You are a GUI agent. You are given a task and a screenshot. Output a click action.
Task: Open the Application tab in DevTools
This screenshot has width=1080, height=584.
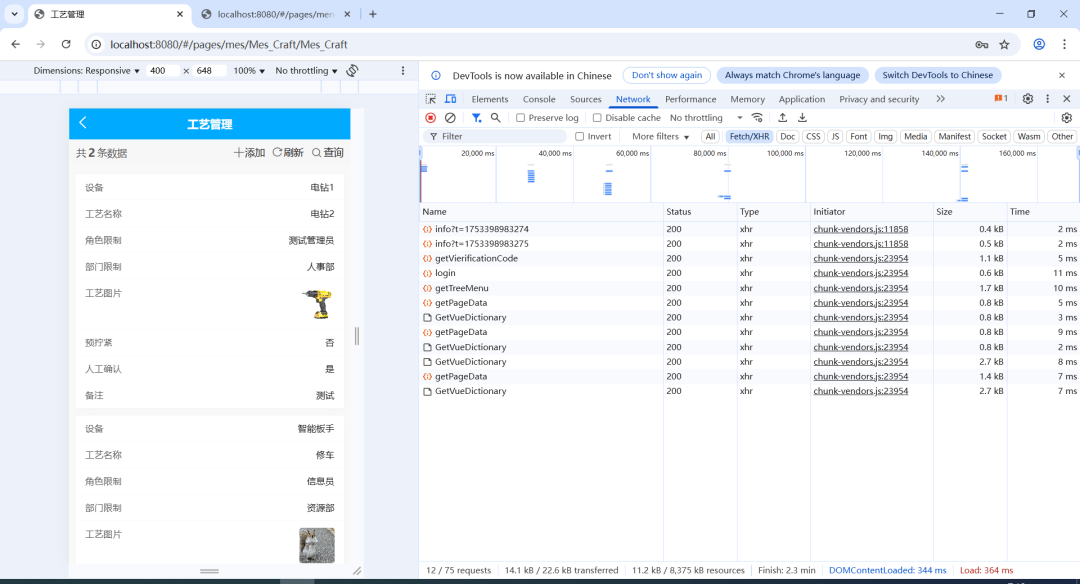click(801, 99)
